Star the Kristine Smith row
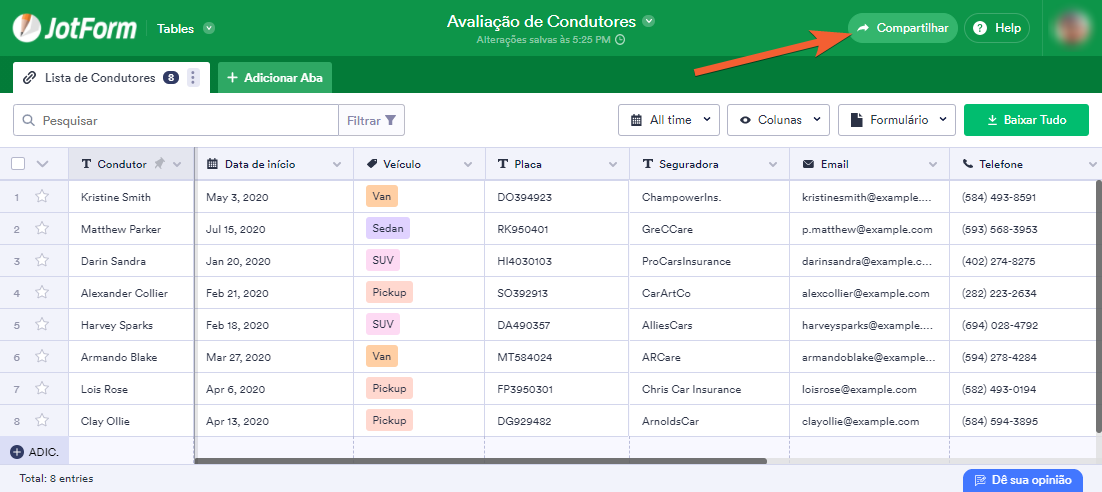1102x492 pixels. (42, 197)
